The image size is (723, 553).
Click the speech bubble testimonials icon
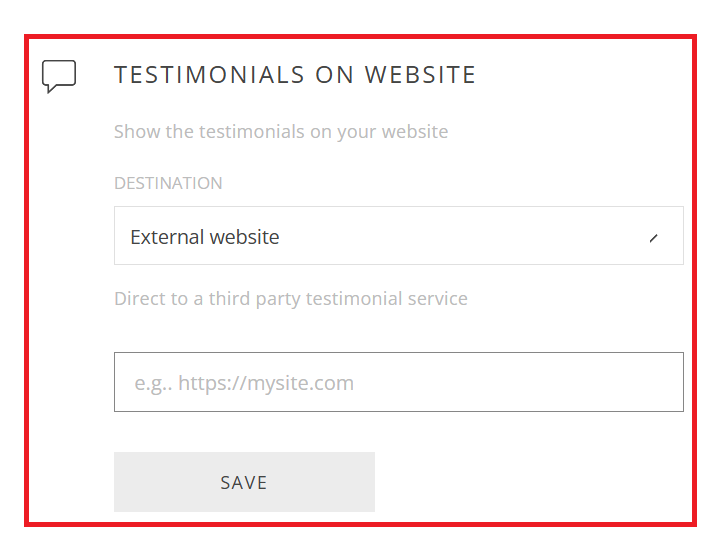click(x=59, y=76)
